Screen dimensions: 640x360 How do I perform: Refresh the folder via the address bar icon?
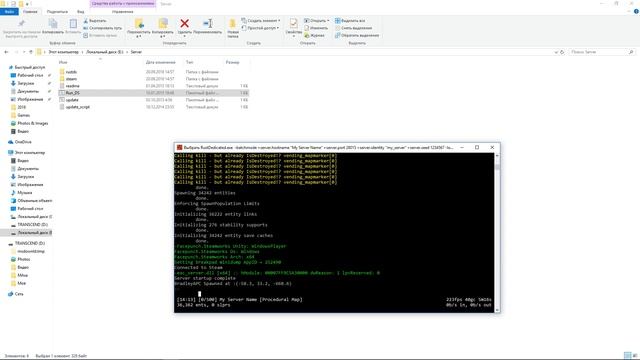[562, 52]
